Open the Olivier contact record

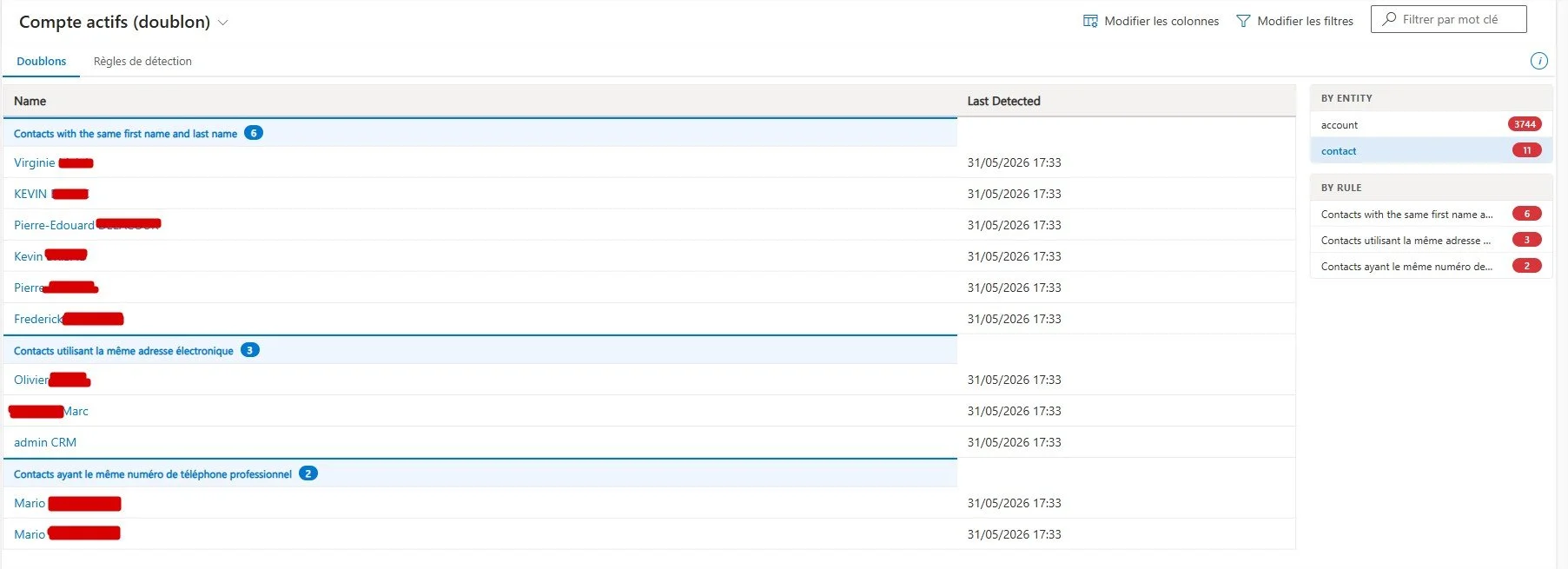coord(52,380)
